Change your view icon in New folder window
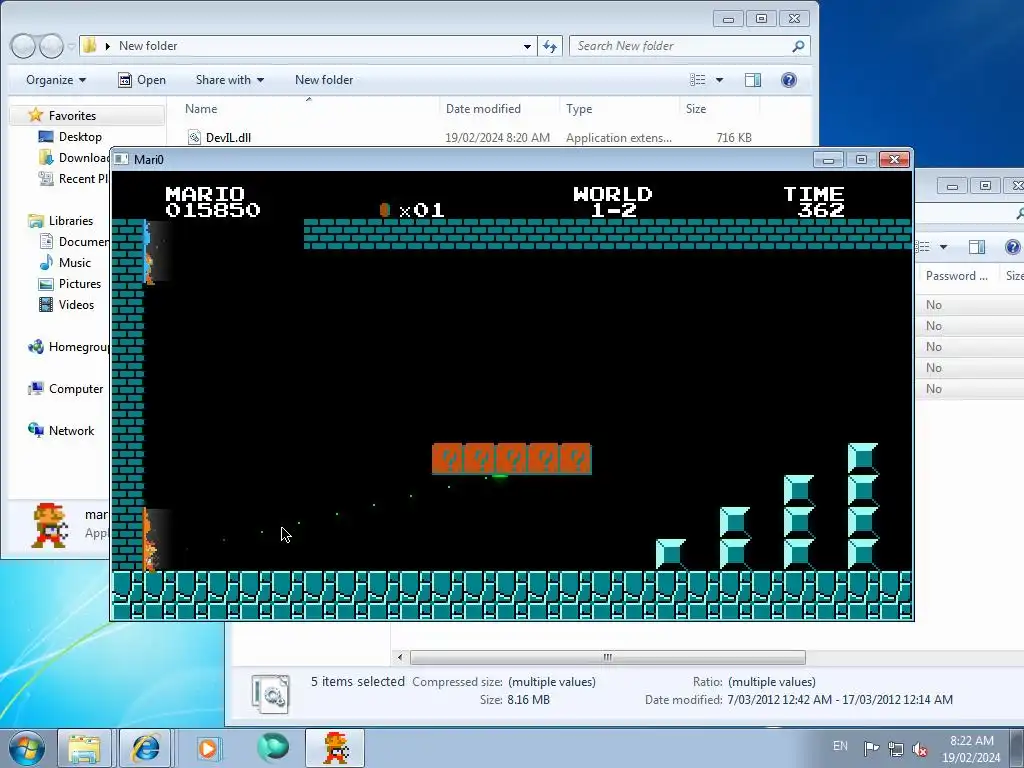This screenshot has height=768, width=1024. click(697, 80)
